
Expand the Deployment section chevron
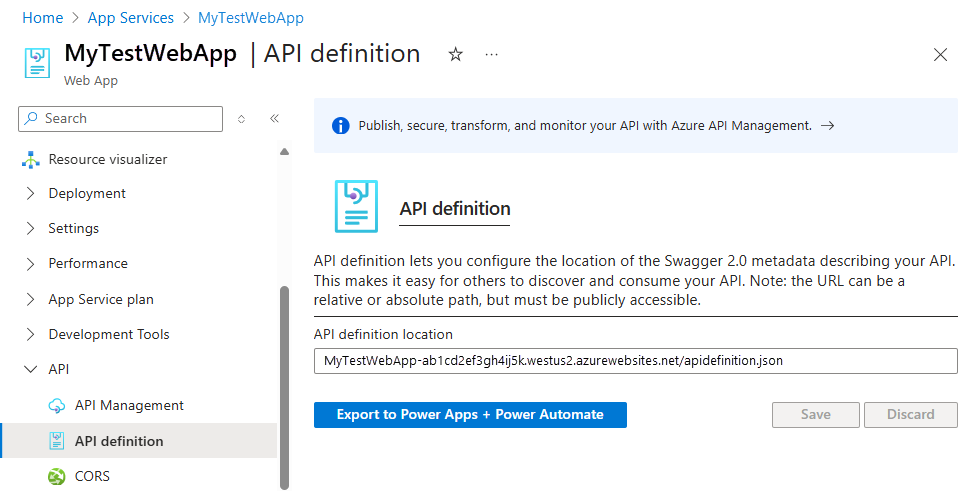(30, 194)
